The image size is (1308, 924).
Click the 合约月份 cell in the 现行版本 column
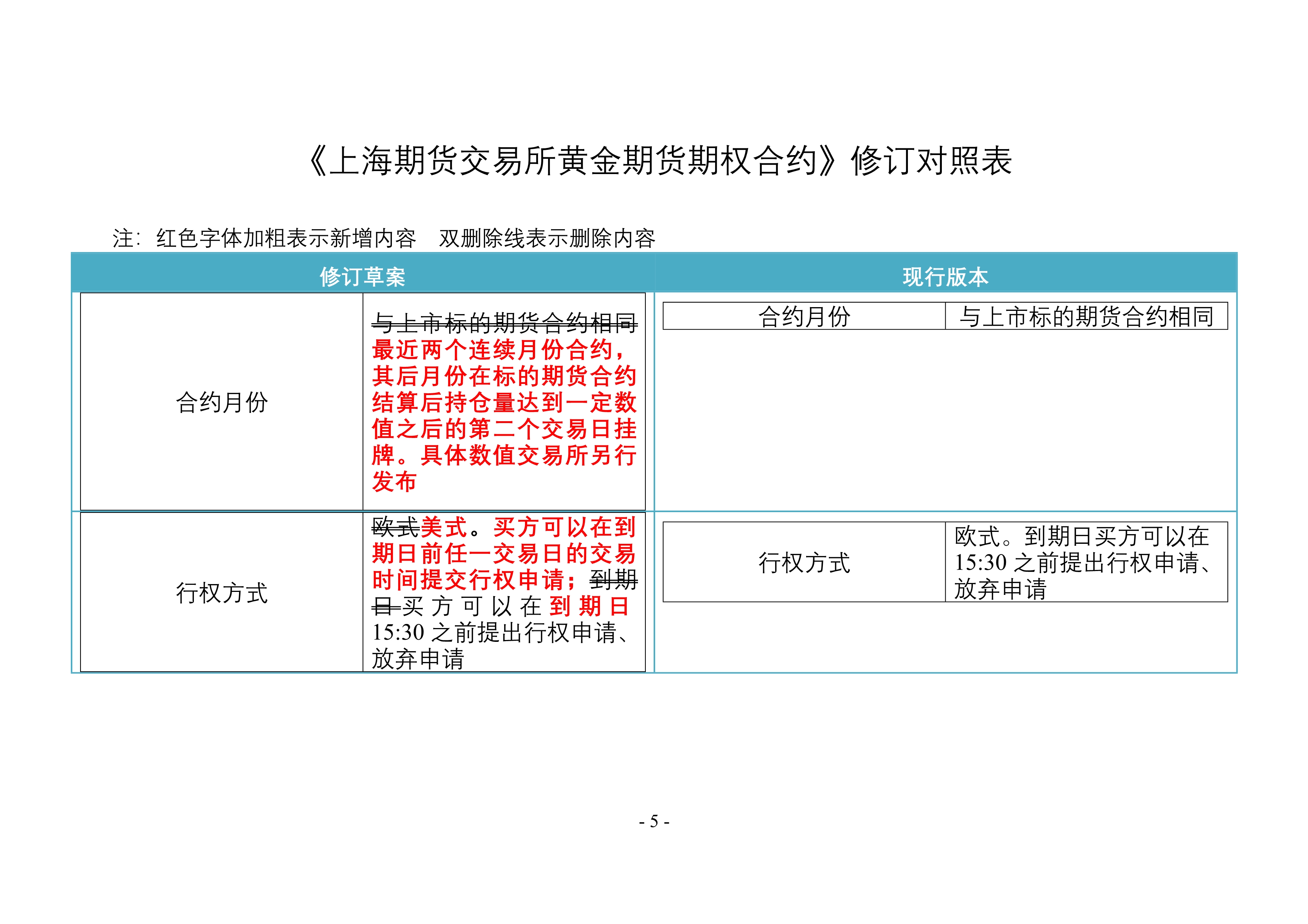pyautogui.click(x=804, y=316)
